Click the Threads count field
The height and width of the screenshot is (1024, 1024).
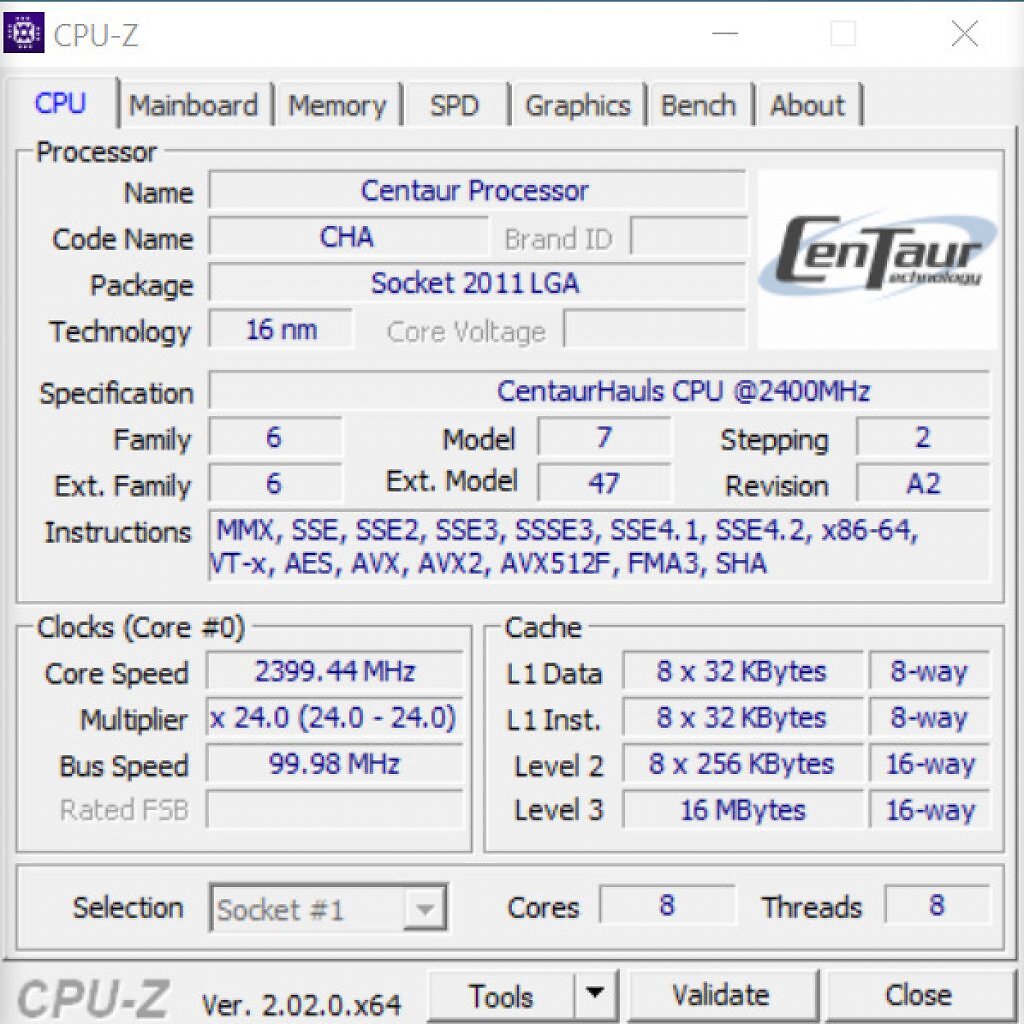(x=937, y=904)
